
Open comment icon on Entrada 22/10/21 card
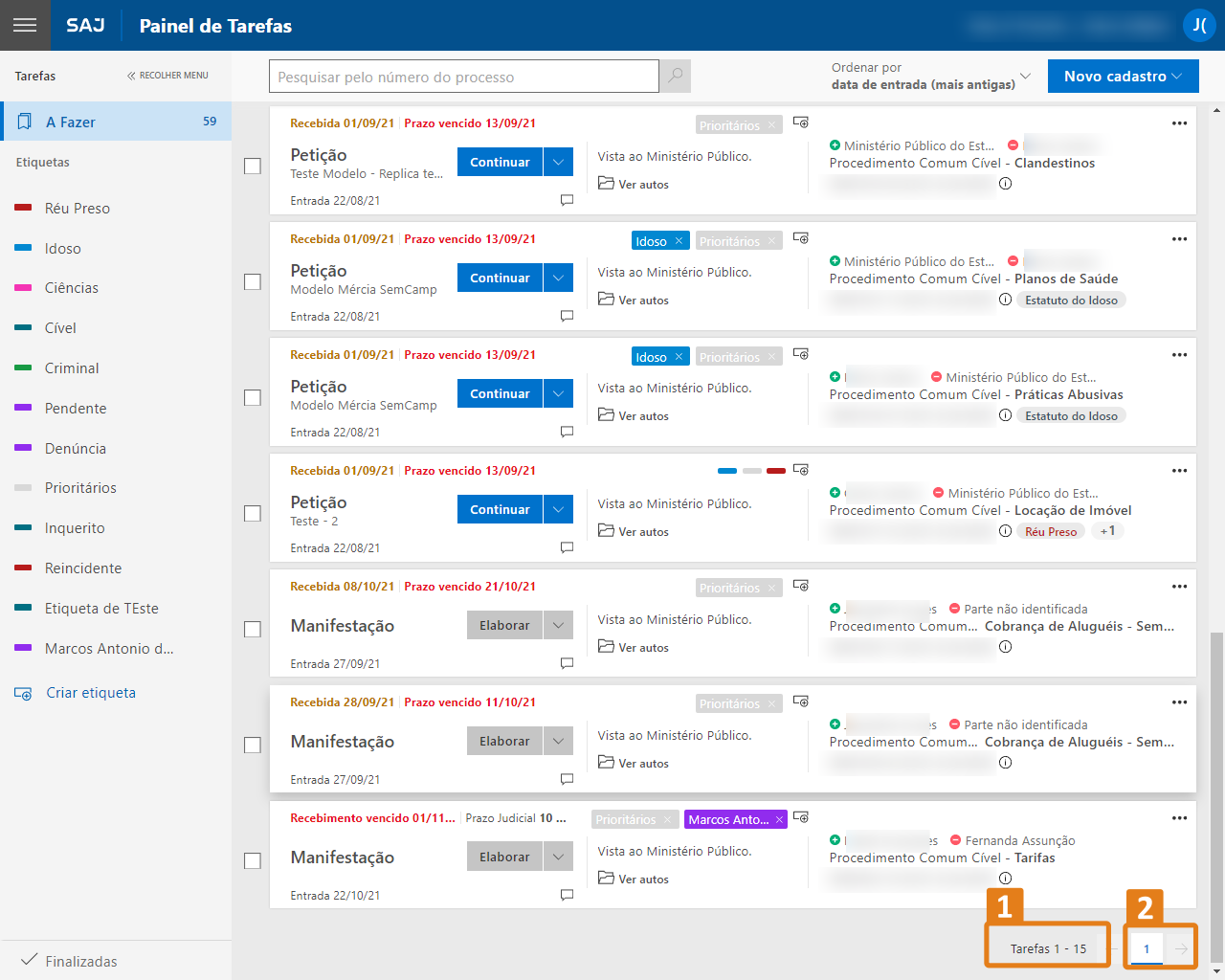pos(567,896)
